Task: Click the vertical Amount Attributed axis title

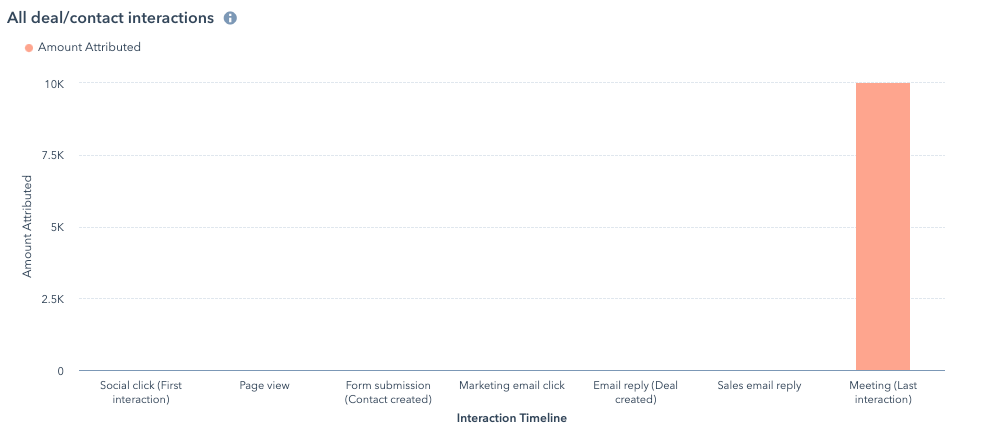Action: (x=27, y=226)
